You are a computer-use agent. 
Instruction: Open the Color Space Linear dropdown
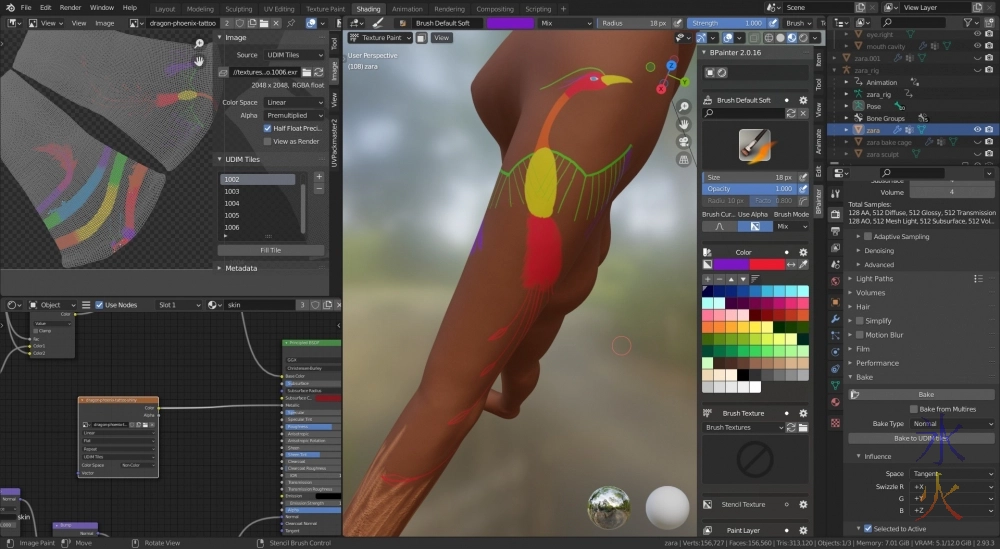[294, 102]
